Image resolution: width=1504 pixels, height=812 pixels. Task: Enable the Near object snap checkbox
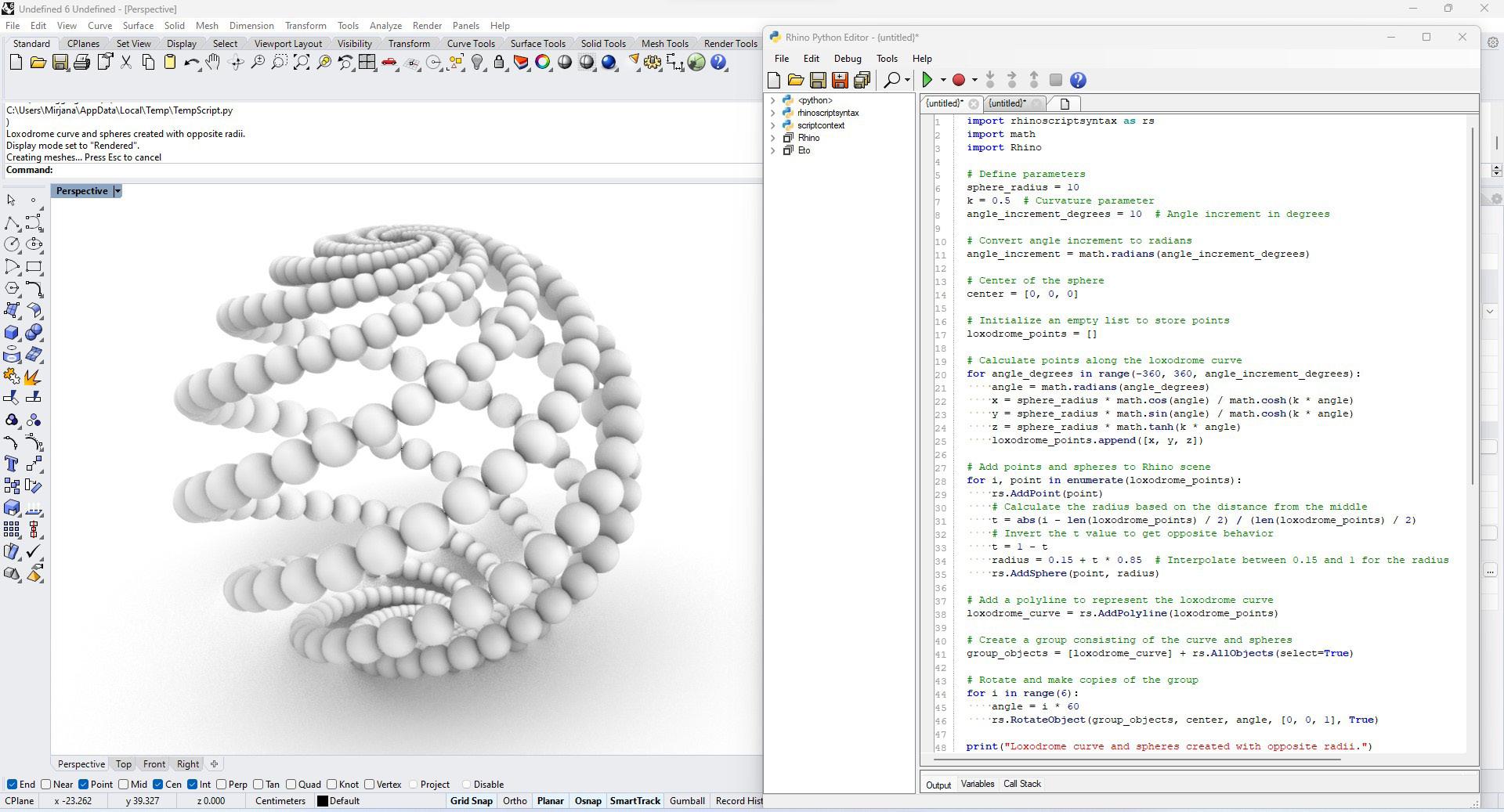click(x=46, y=785)
